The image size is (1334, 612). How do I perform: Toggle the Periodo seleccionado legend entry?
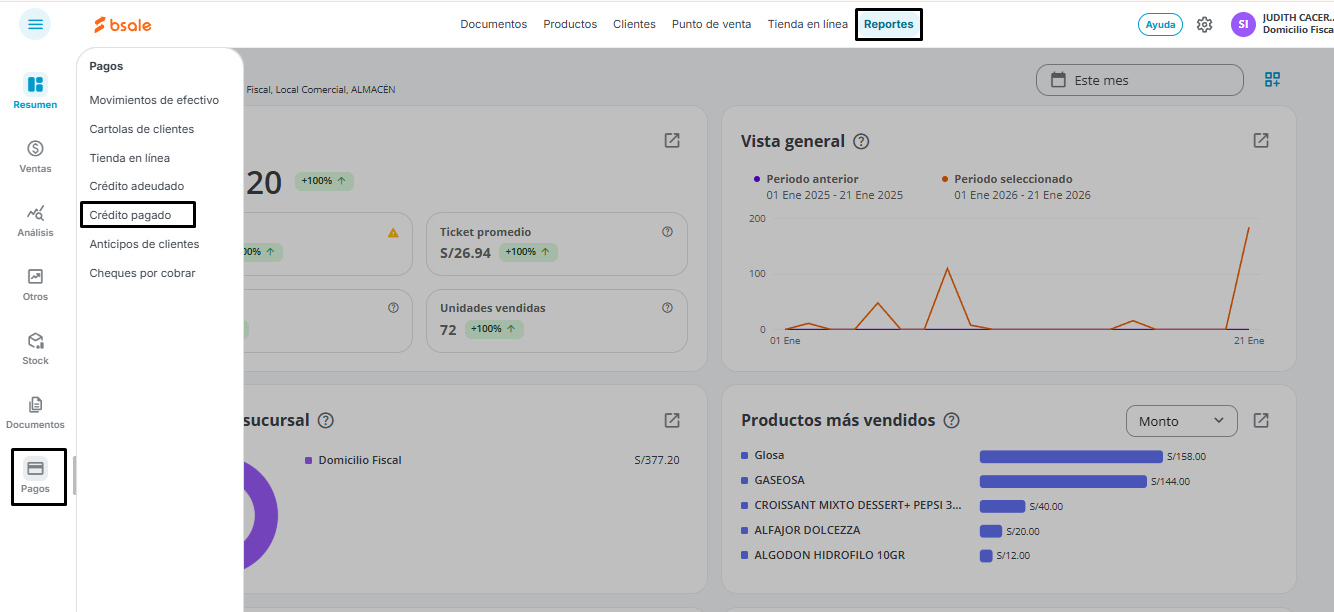pos(1007,179)
